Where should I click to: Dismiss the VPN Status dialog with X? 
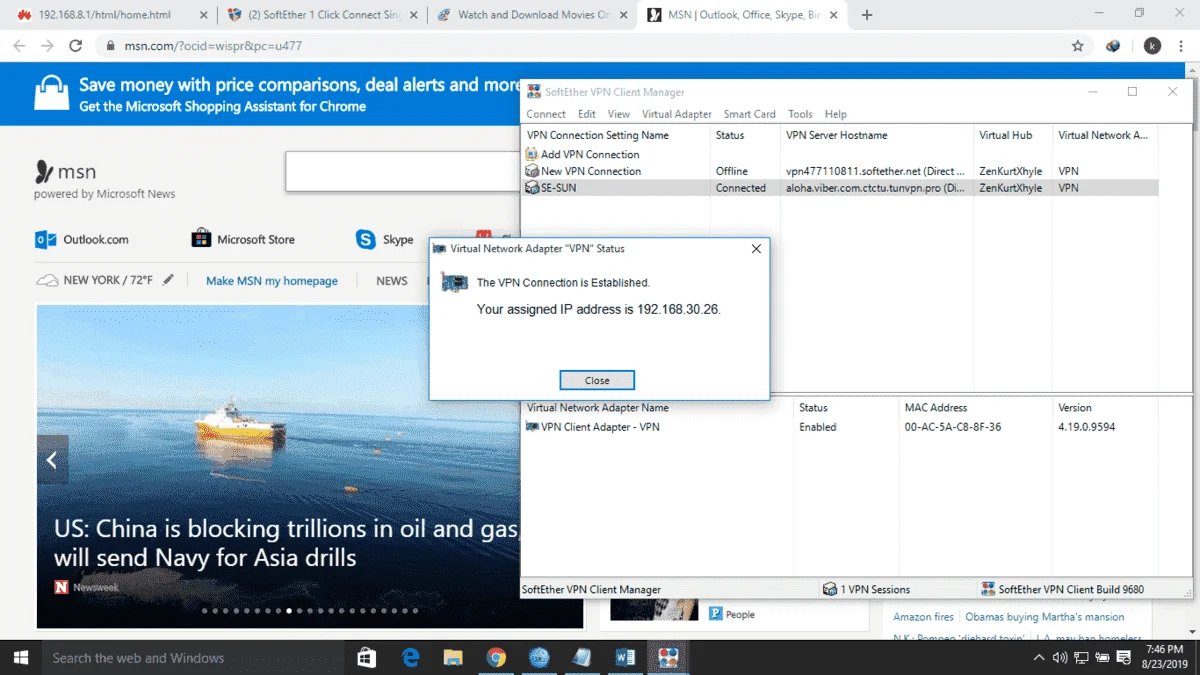(756, 248)
